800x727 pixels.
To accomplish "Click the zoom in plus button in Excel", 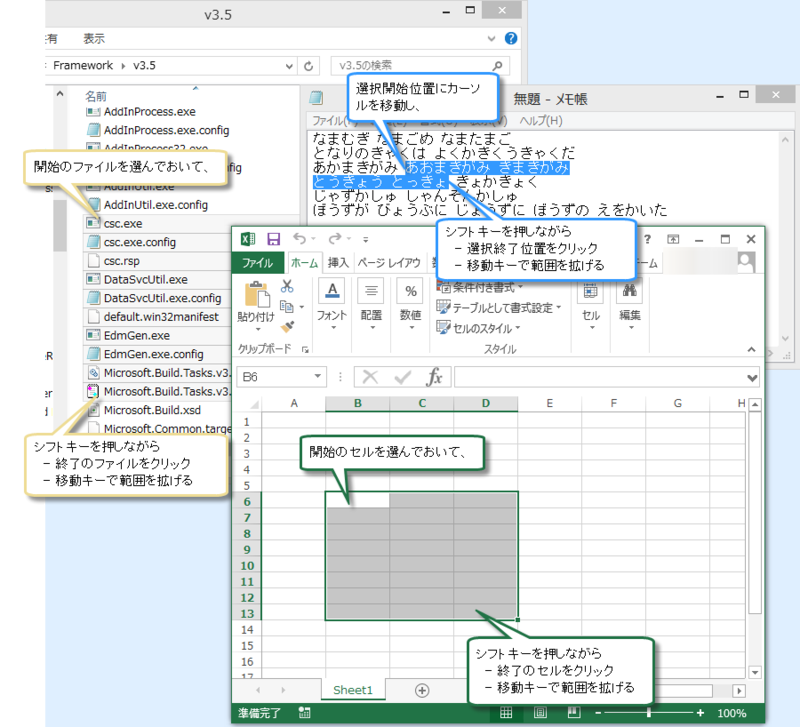I will [701, 713].
